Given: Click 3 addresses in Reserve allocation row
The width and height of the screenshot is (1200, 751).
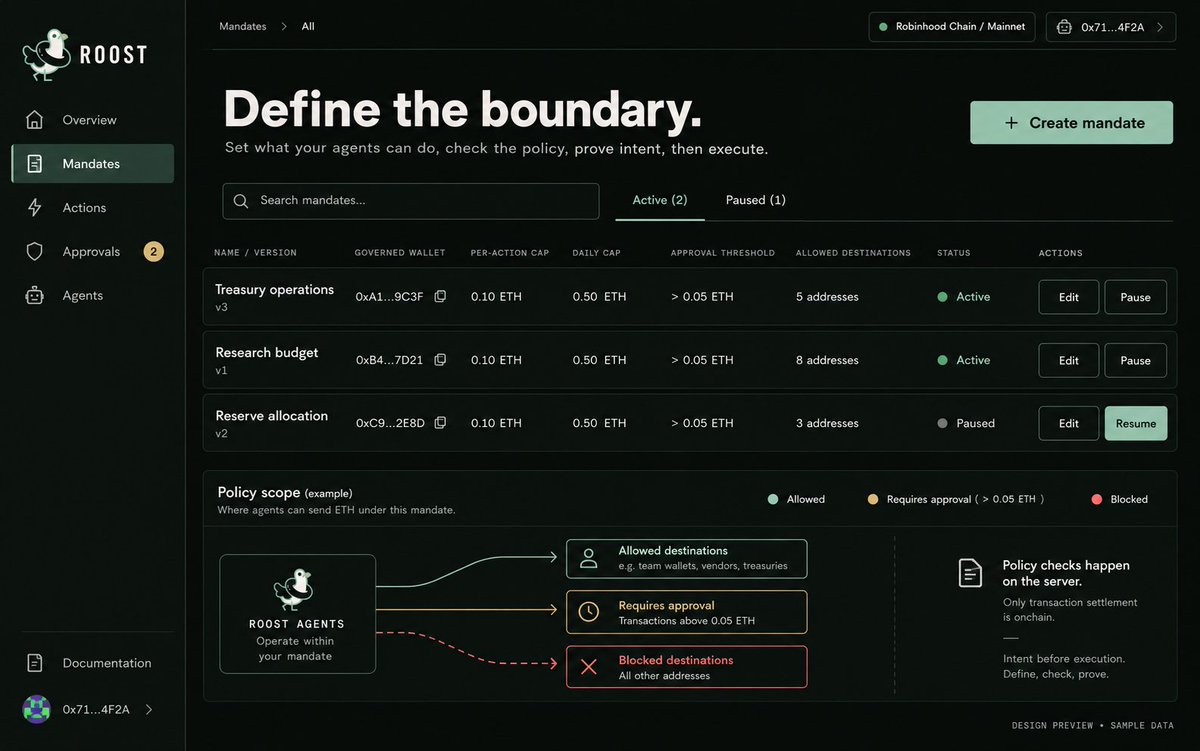Looking at the screenshot, I should pos(827,423).
